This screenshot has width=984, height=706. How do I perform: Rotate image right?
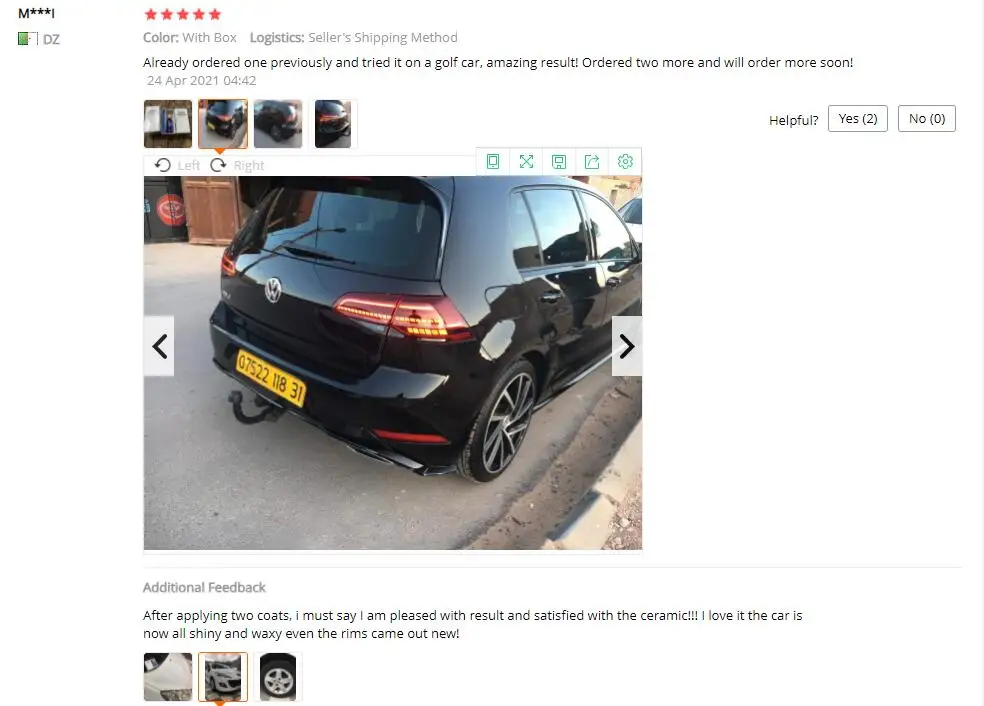tap(237, 165)
